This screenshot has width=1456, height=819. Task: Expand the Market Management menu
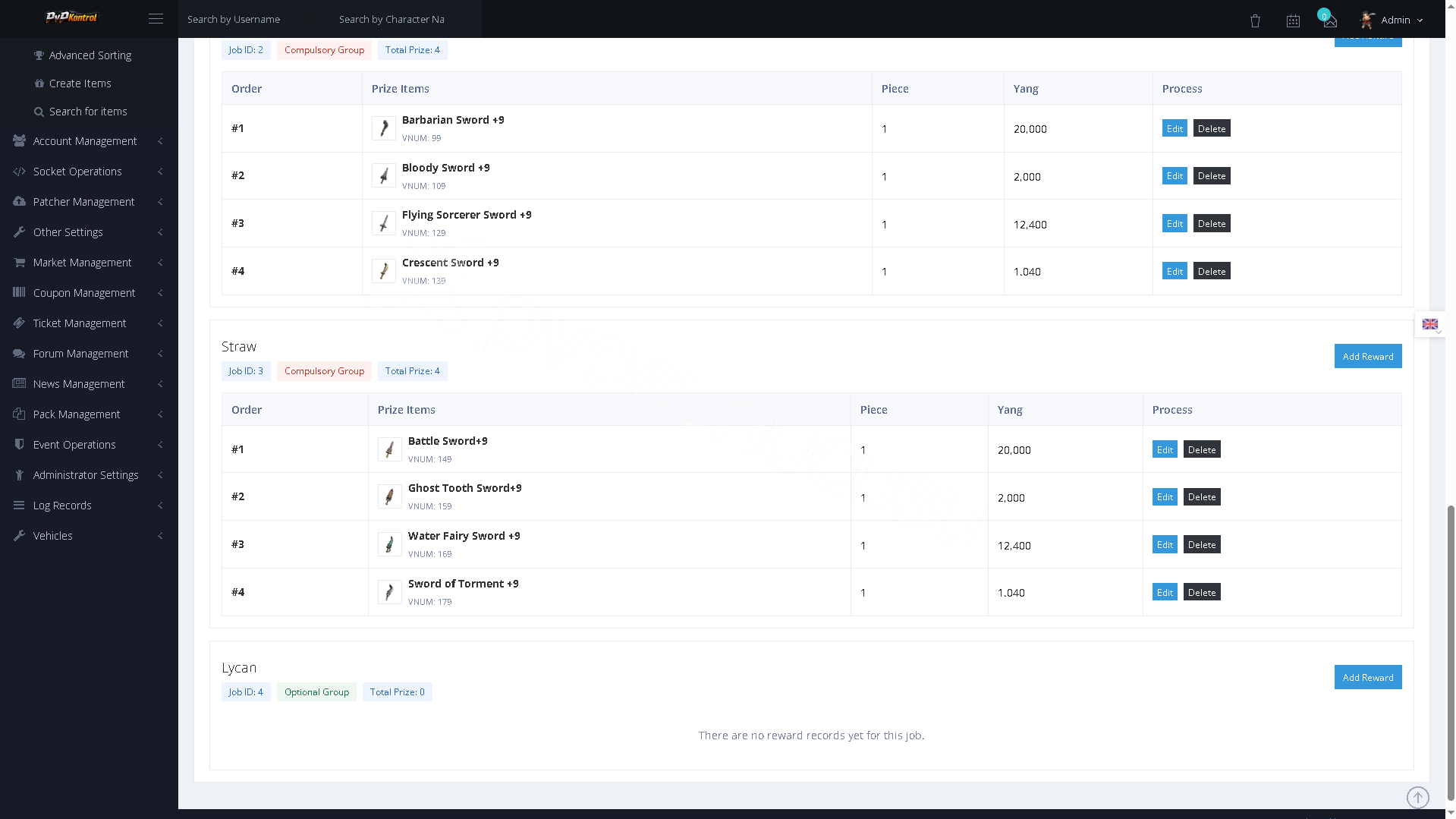click(89, 263)
